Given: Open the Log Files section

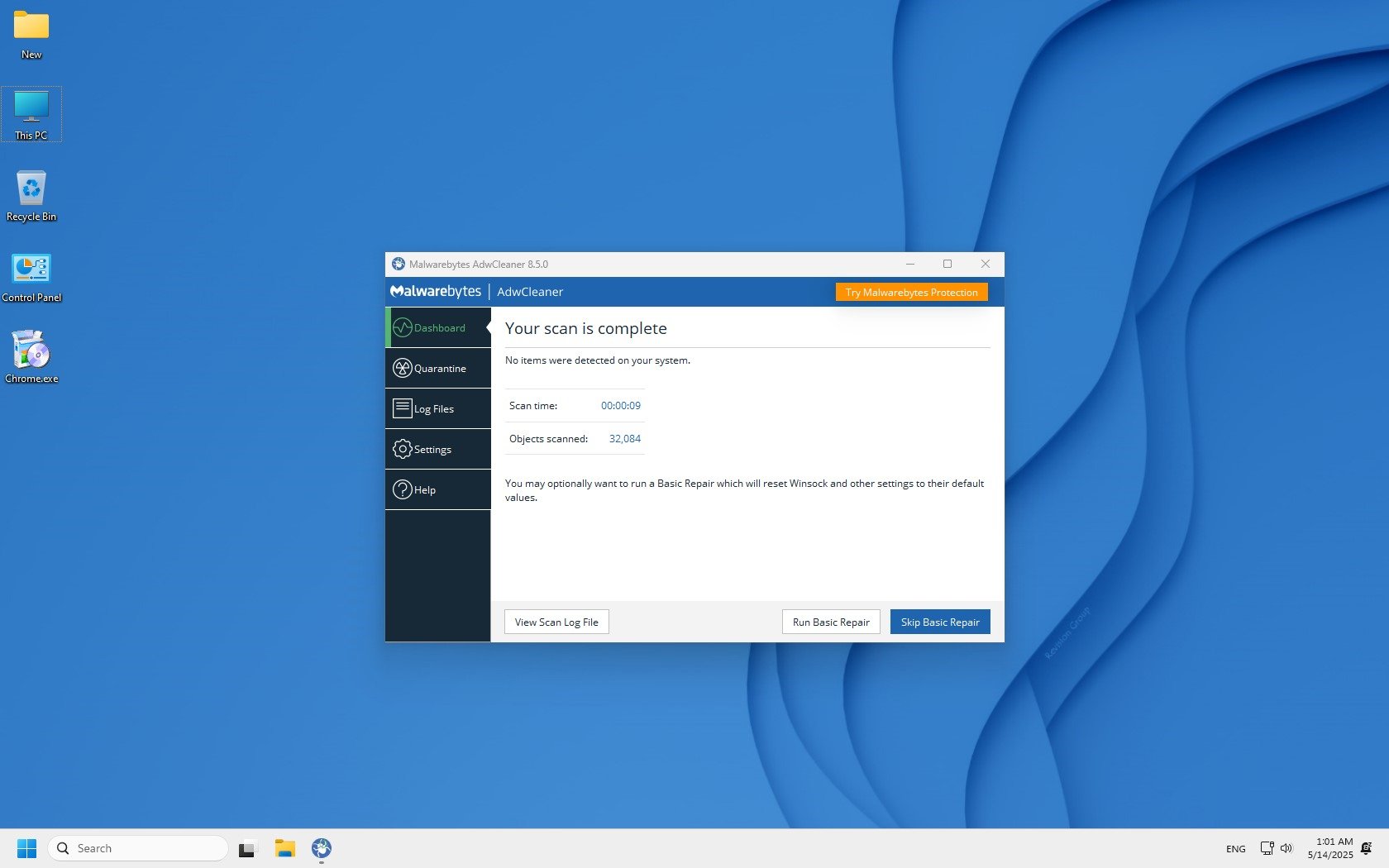Looking at the screenshot, I should pyautogui.click(x=438, y=409).
